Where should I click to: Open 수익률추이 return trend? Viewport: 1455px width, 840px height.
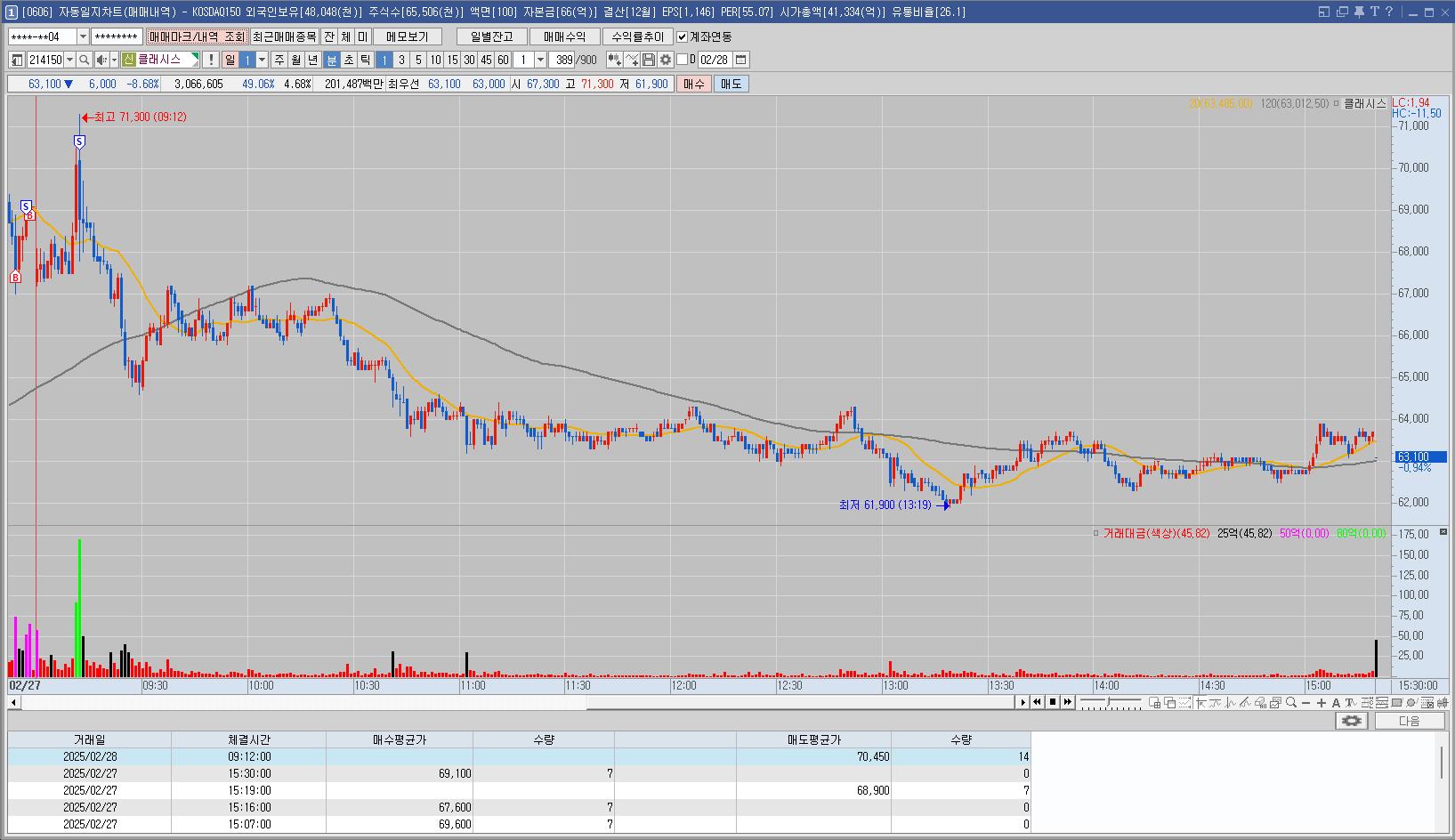coord(638,36)
